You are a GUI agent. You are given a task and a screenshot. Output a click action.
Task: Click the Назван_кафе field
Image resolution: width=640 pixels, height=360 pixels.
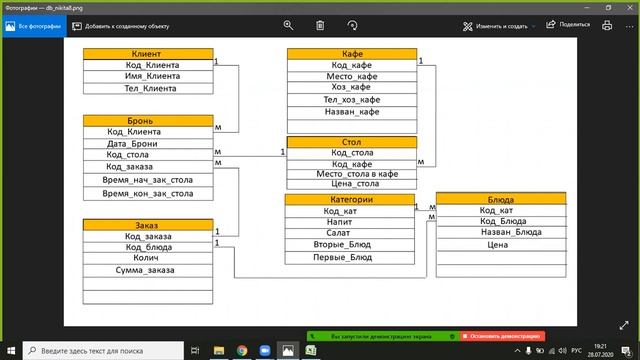coord(352,112)
